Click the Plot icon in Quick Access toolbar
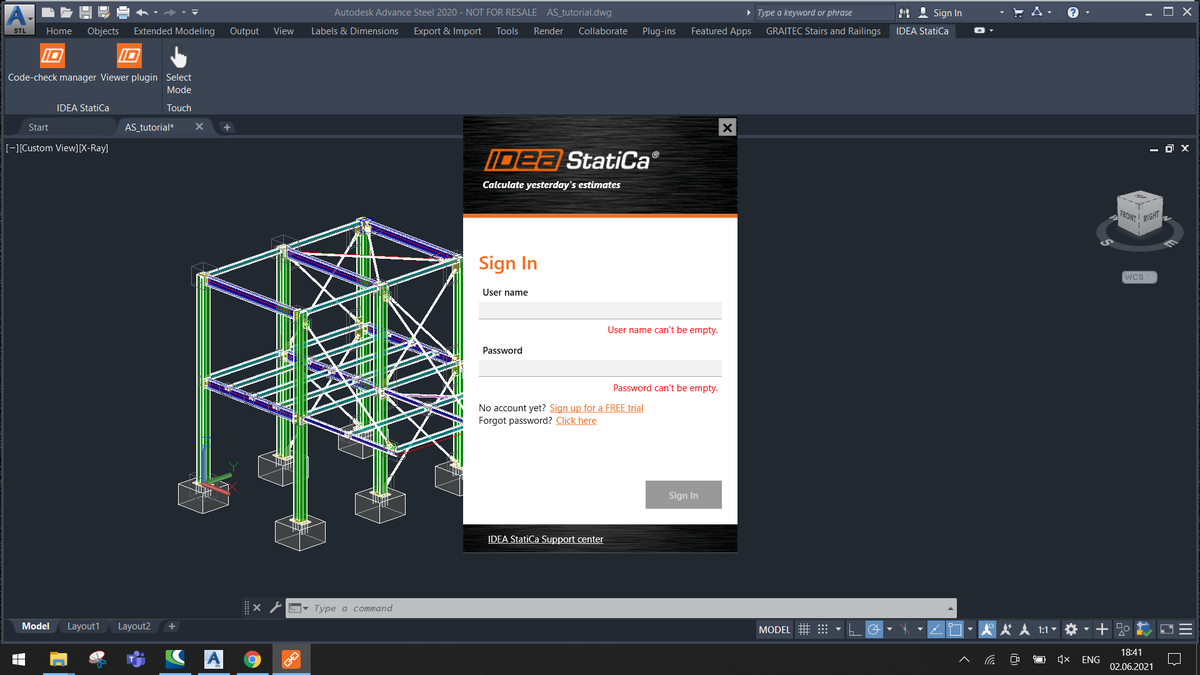The height and width of the screenshot is (675, 1200). click(122, 11)
